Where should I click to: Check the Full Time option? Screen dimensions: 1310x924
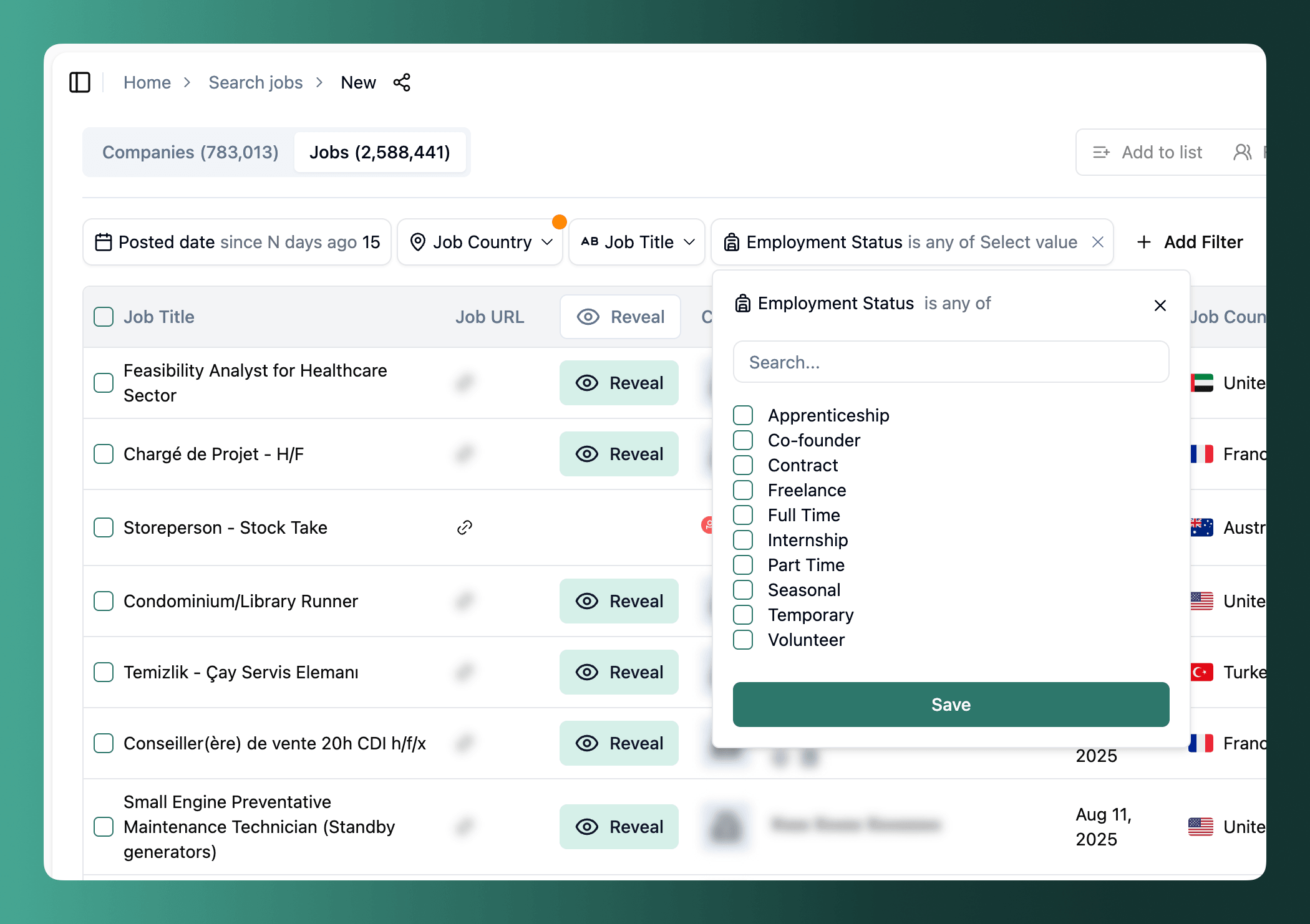pos(743,515)
